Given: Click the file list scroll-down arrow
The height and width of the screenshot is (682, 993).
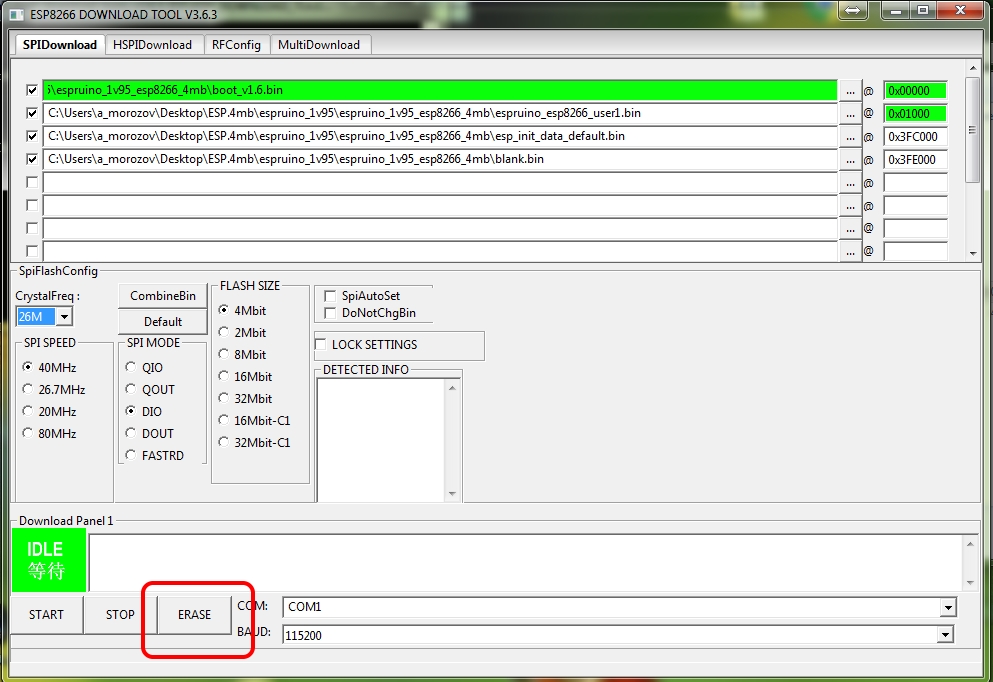Looking at the screenshot, I should [973, 253].
